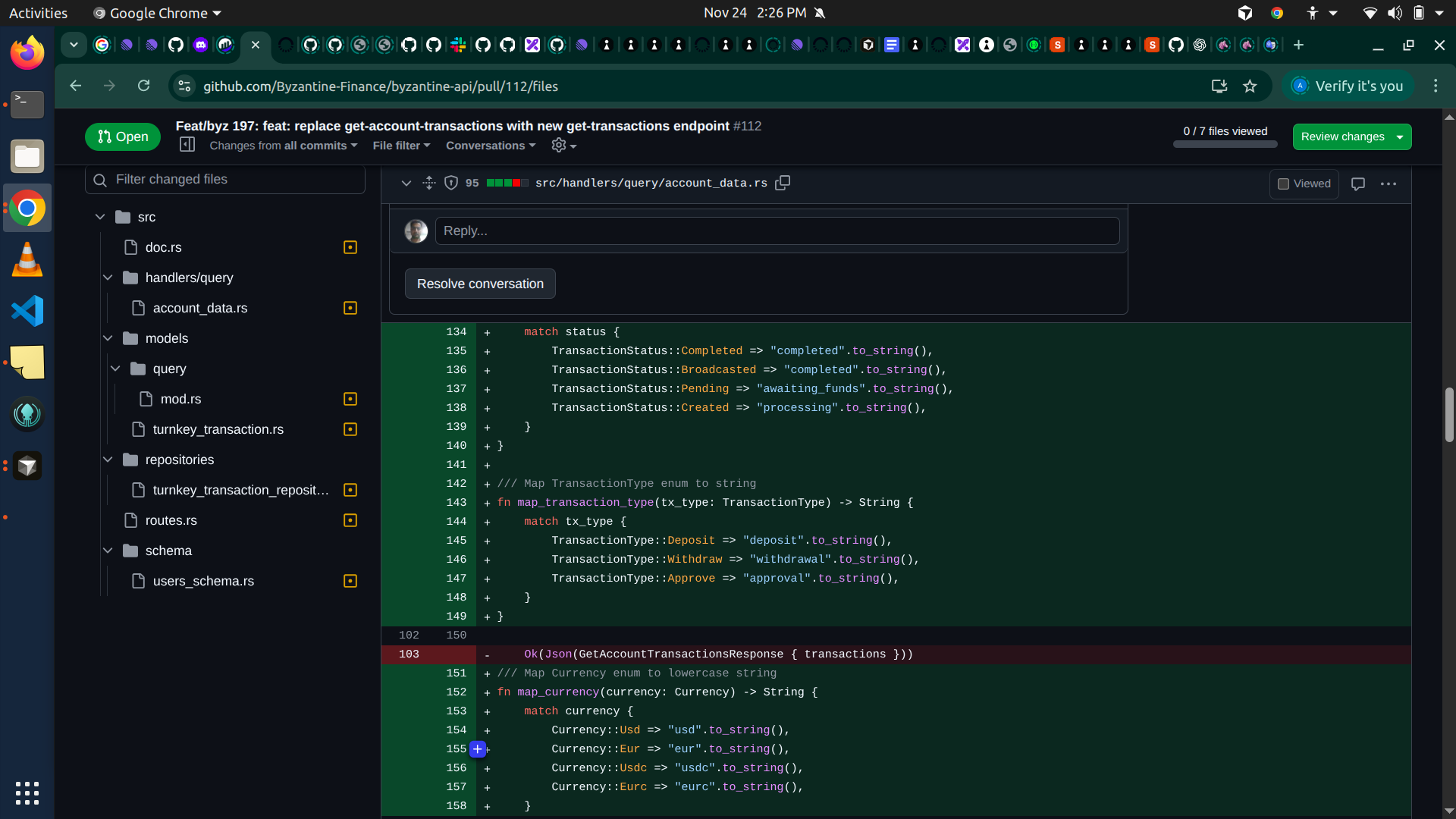Screen dimensions: 1456x819
Task: Bookmark this page with the star icon
Action: (x=1250, y=86)
